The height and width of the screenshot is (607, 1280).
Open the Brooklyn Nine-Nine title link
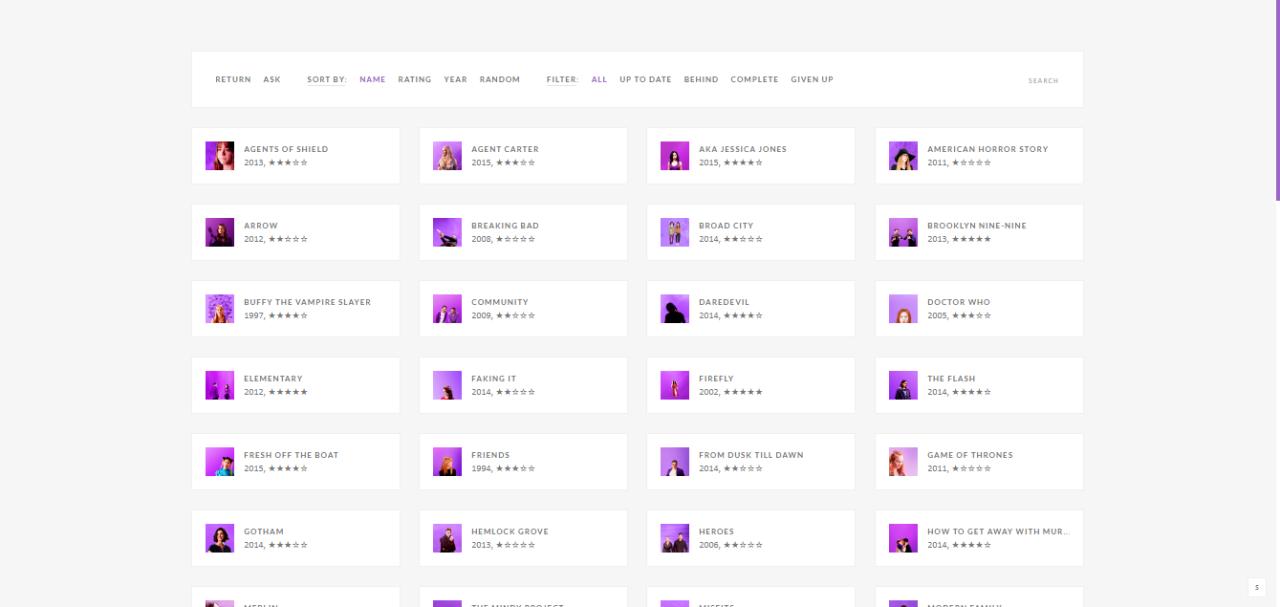click(x=976, y=226)
